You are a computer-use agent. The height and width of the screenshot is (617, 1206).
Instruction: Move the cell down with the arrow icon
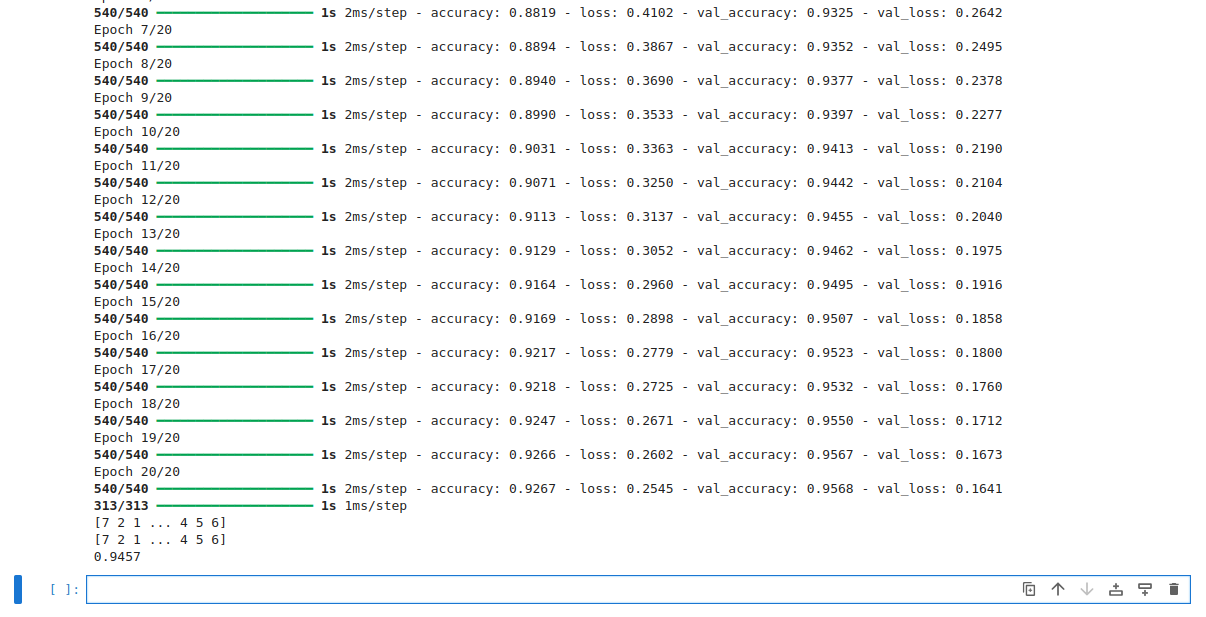point(1087,589)
